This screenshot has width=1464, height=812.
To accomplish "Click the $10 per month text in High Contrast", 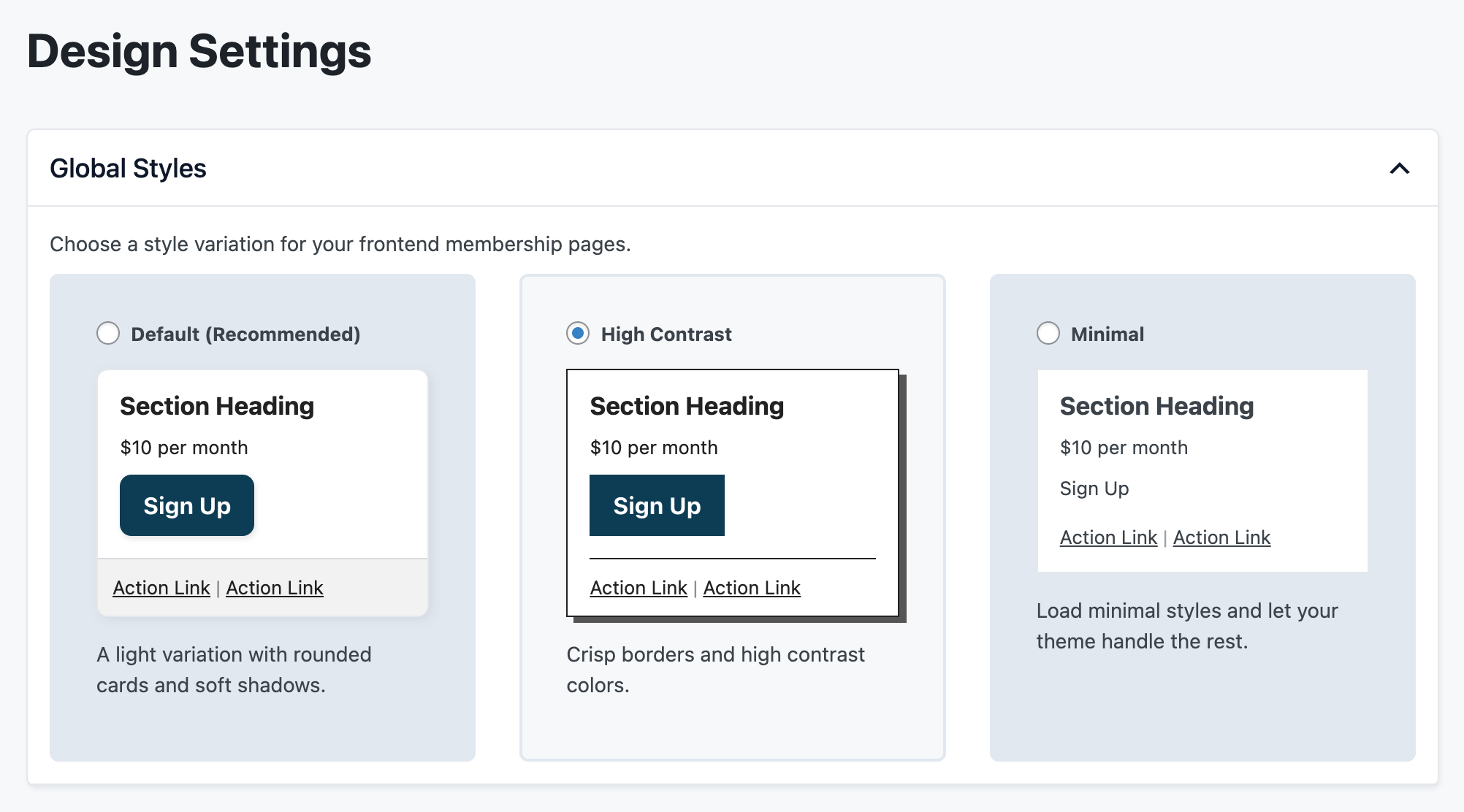I will pos(653,447).
